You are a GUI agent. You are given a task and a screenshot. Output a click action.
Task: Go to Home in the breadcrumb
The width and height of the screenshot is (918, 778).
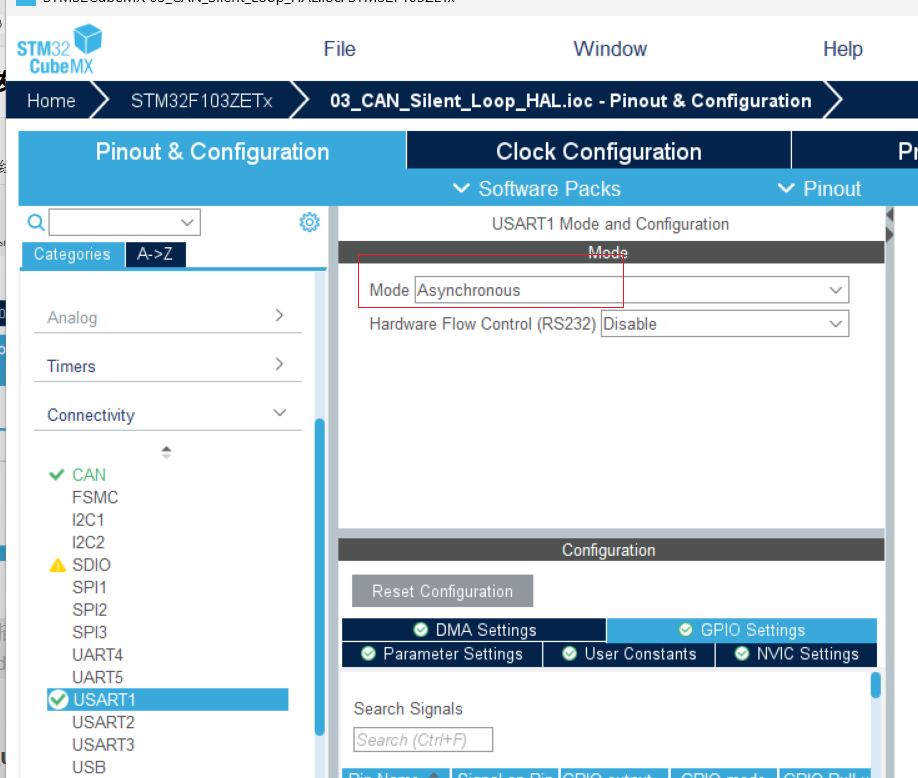tap(51, 101)
